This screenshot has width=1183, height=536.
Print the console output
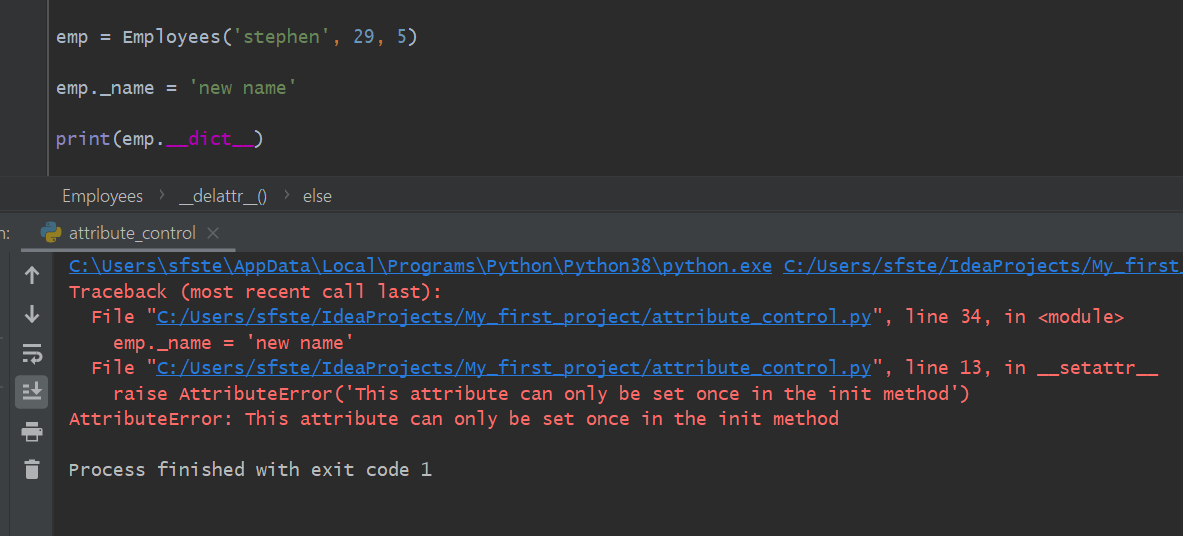[32, 431]
